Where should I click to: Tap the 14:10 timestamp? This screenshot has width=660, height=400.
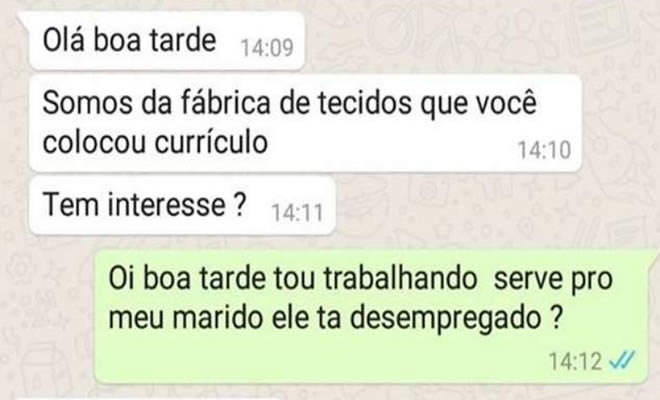tap(544, 150)
